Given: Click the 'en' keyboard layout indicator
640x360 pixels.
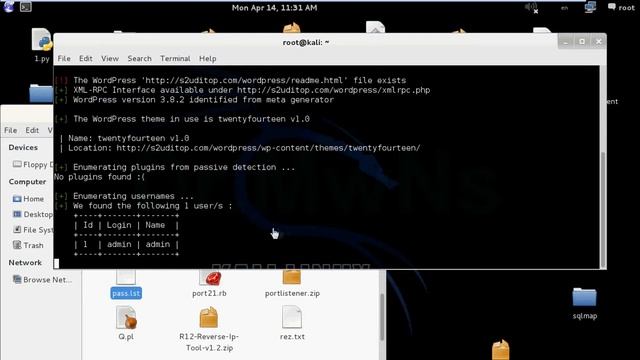Looking at the screenshot, I should [564, 8].
